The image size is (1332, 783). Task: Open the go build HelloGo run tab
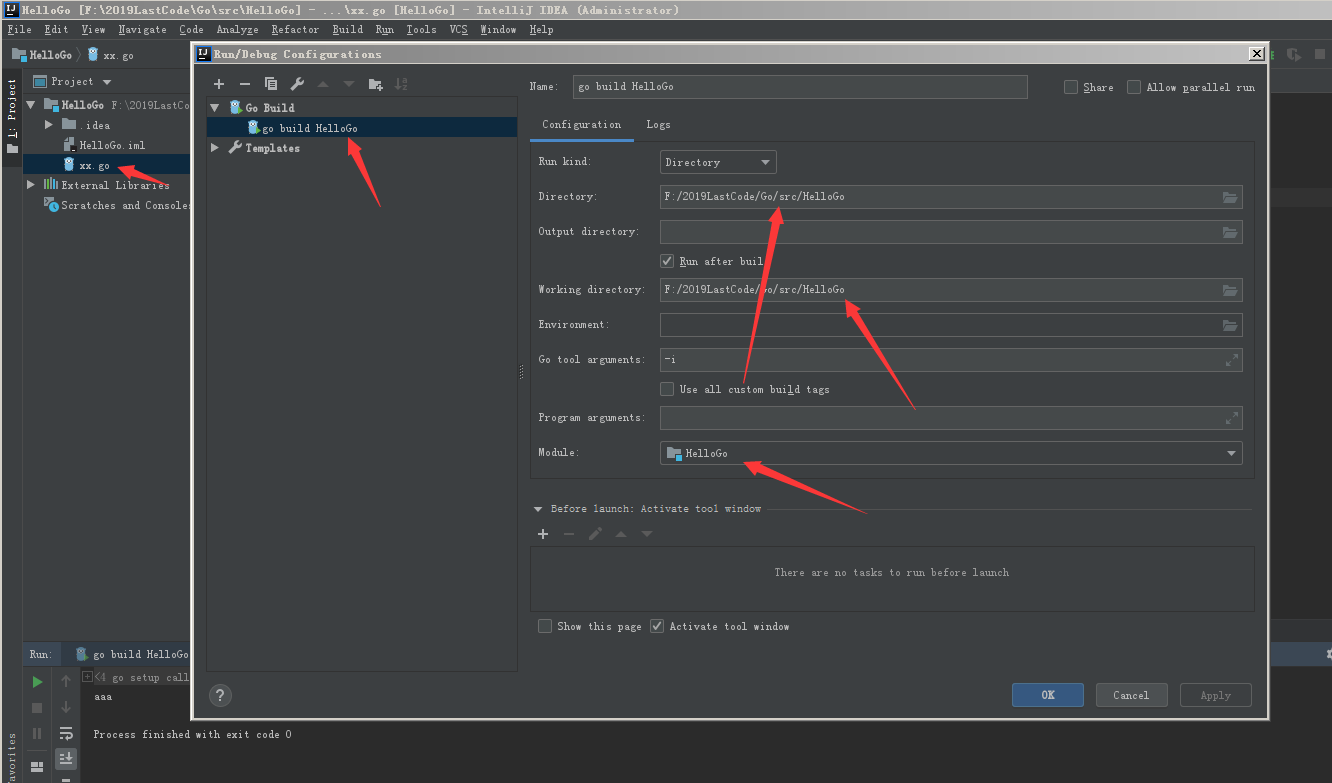click(x=131, y=655)
